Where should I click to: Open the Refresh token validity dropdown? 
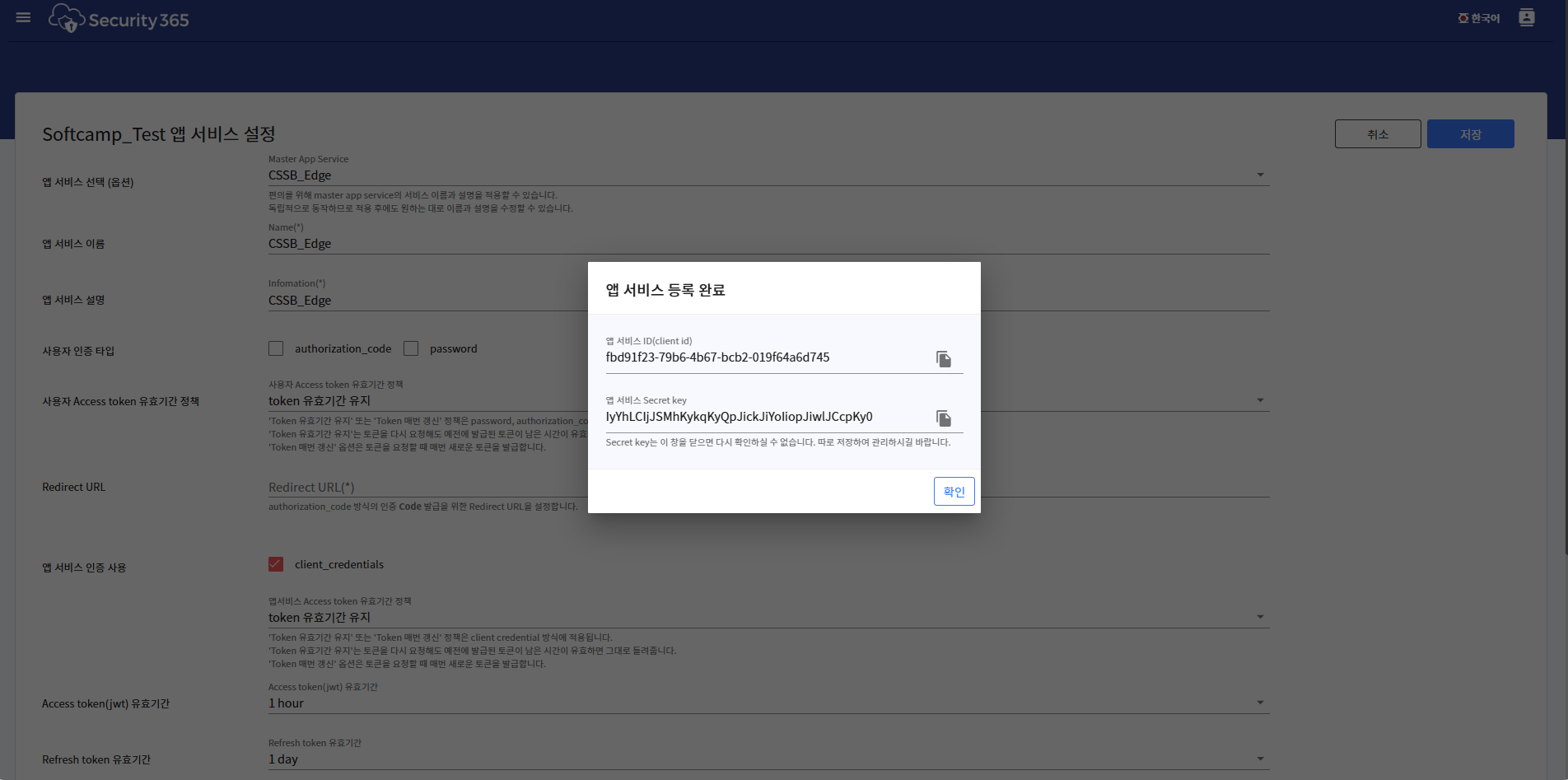tap(1259, 759)
